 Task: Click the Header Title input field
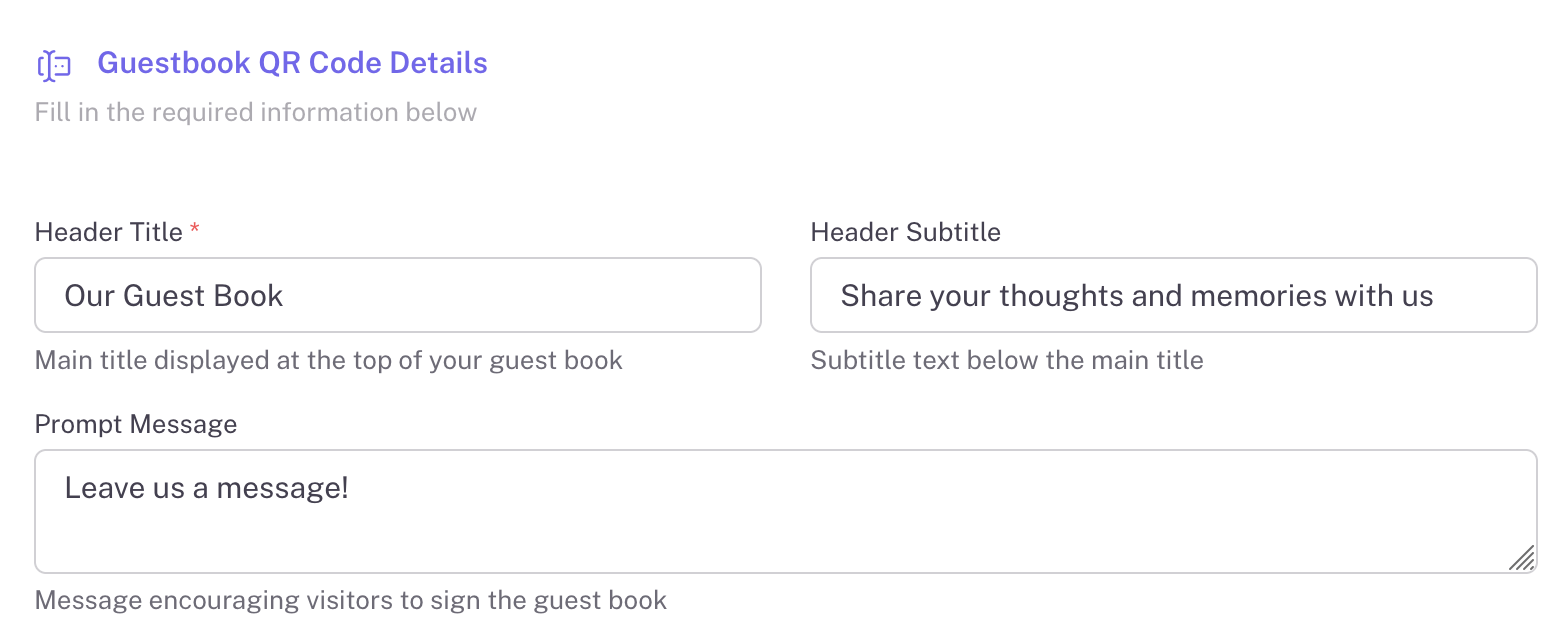coord(397,294)
